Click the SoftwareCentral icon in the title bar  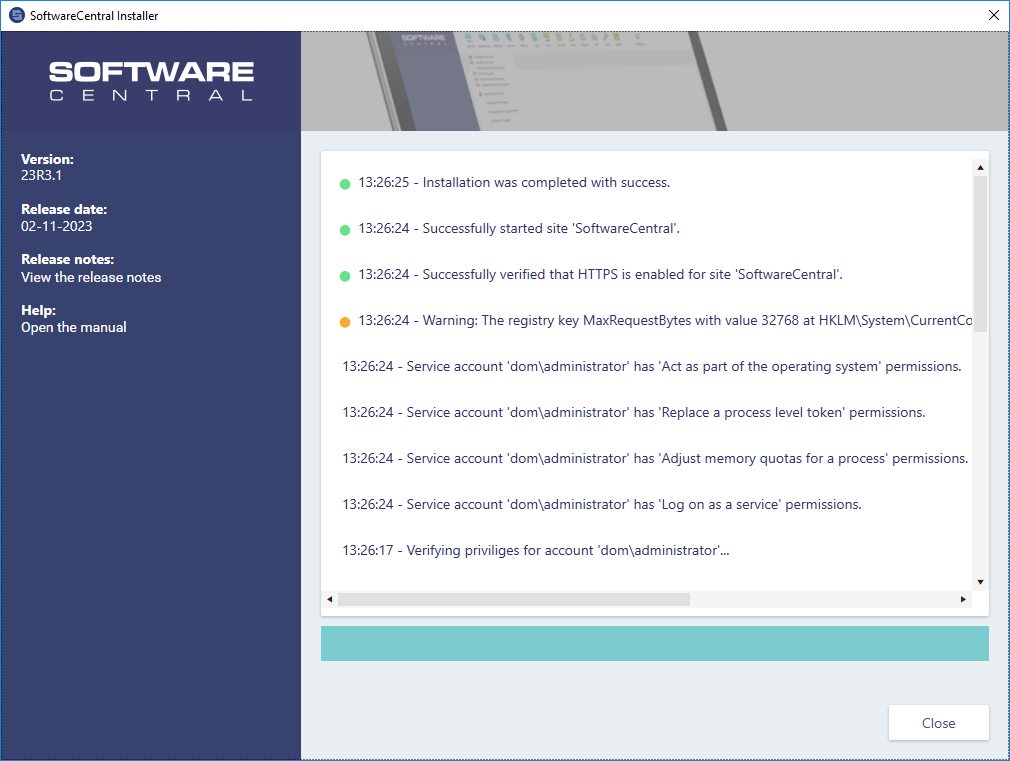pos(16,16)
